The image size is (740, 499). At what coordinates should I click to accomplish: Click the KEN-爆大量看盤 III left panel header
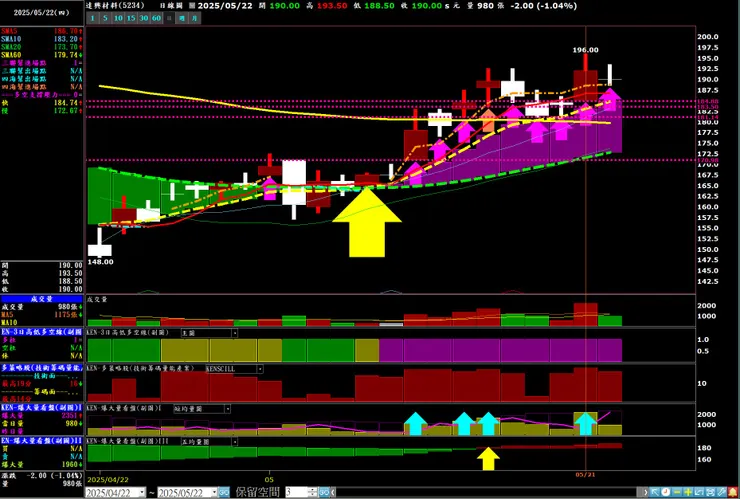42,440
